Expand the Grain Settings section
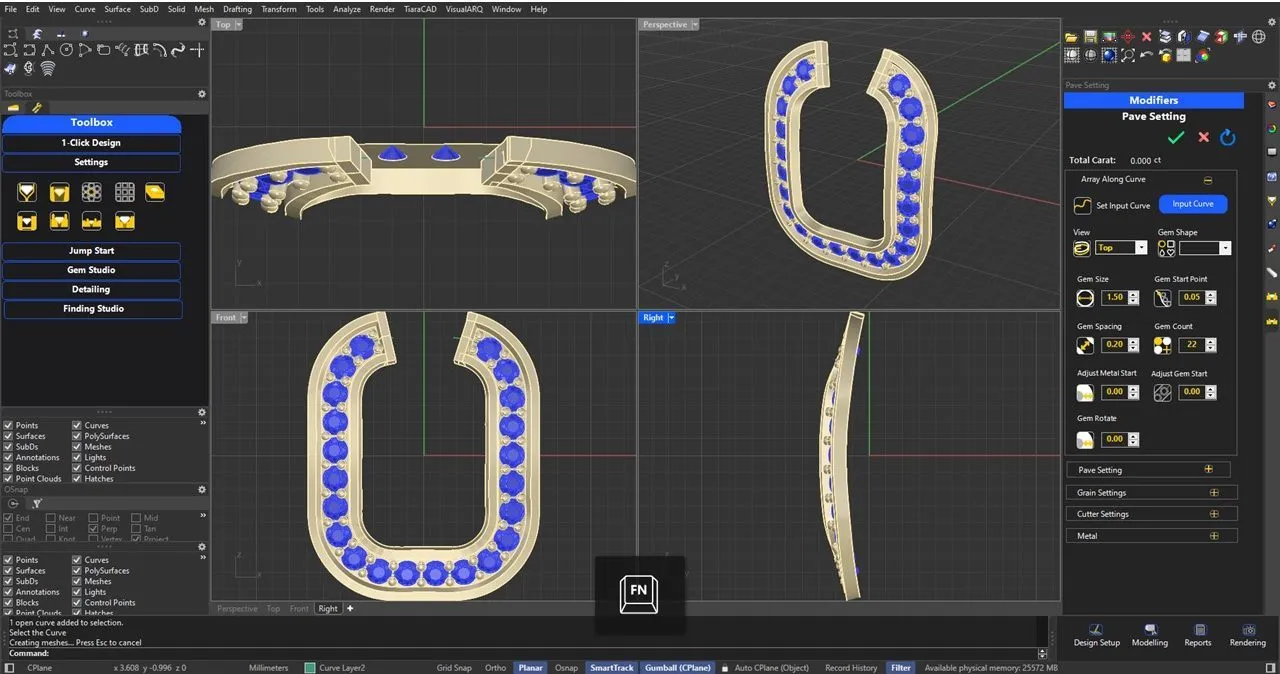The width and height of the screenshot is (1280, 674). click(x=1214, y=493)
